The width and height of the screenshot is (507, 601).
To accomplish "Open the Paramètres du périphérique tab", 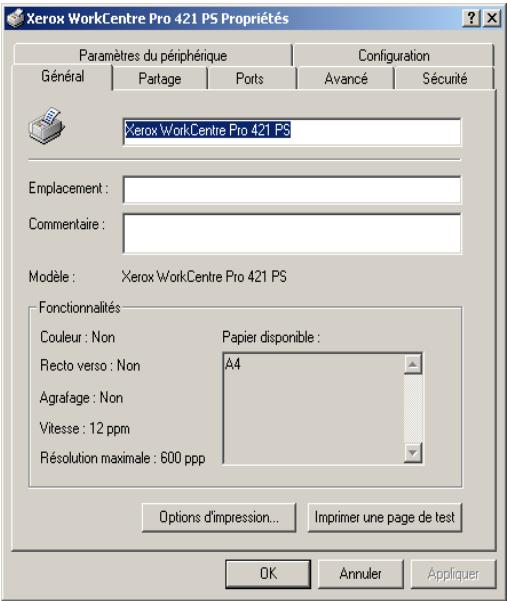I will [x=153, y=55].
